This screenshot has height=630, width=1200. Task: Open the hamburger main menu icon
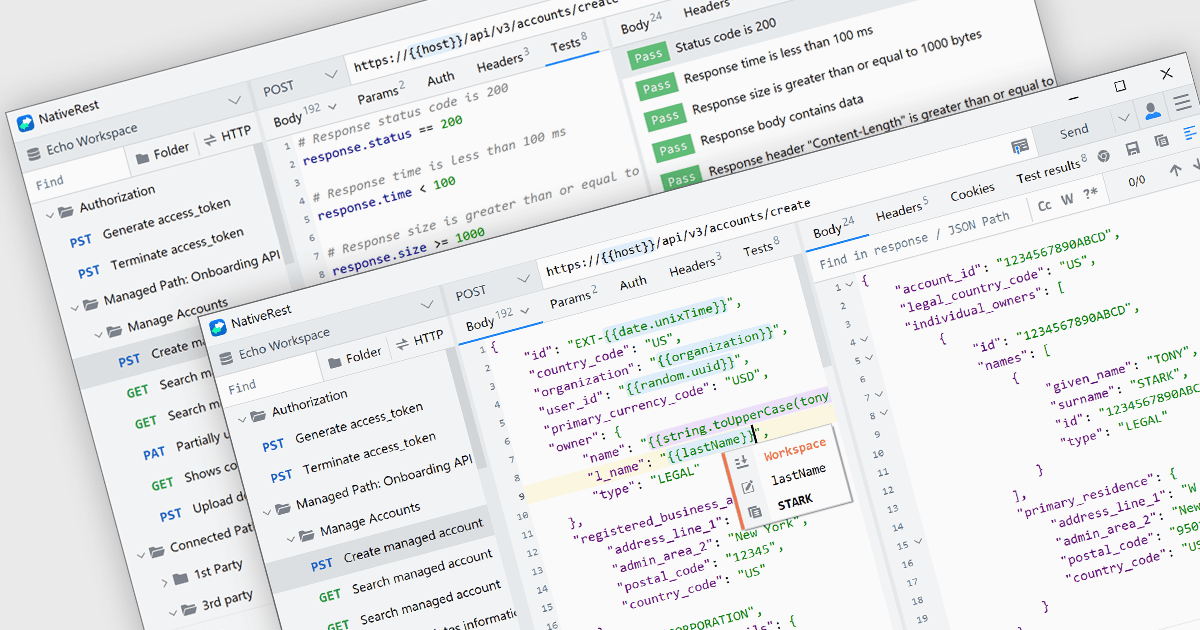[1183, 102]
